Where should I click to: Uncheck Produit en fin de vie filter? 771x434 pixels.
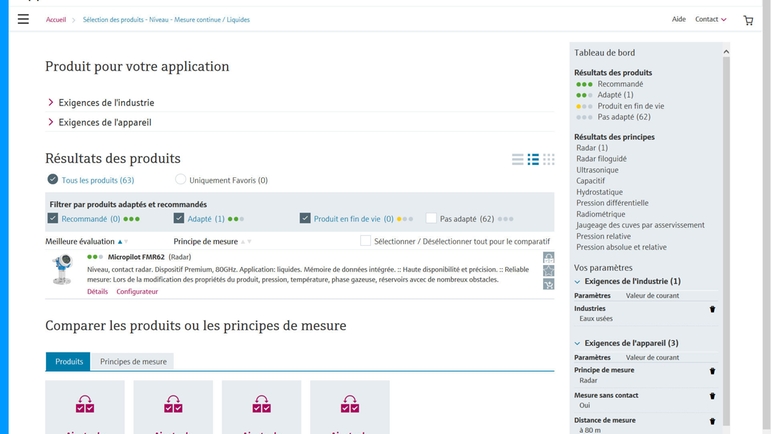305,218
